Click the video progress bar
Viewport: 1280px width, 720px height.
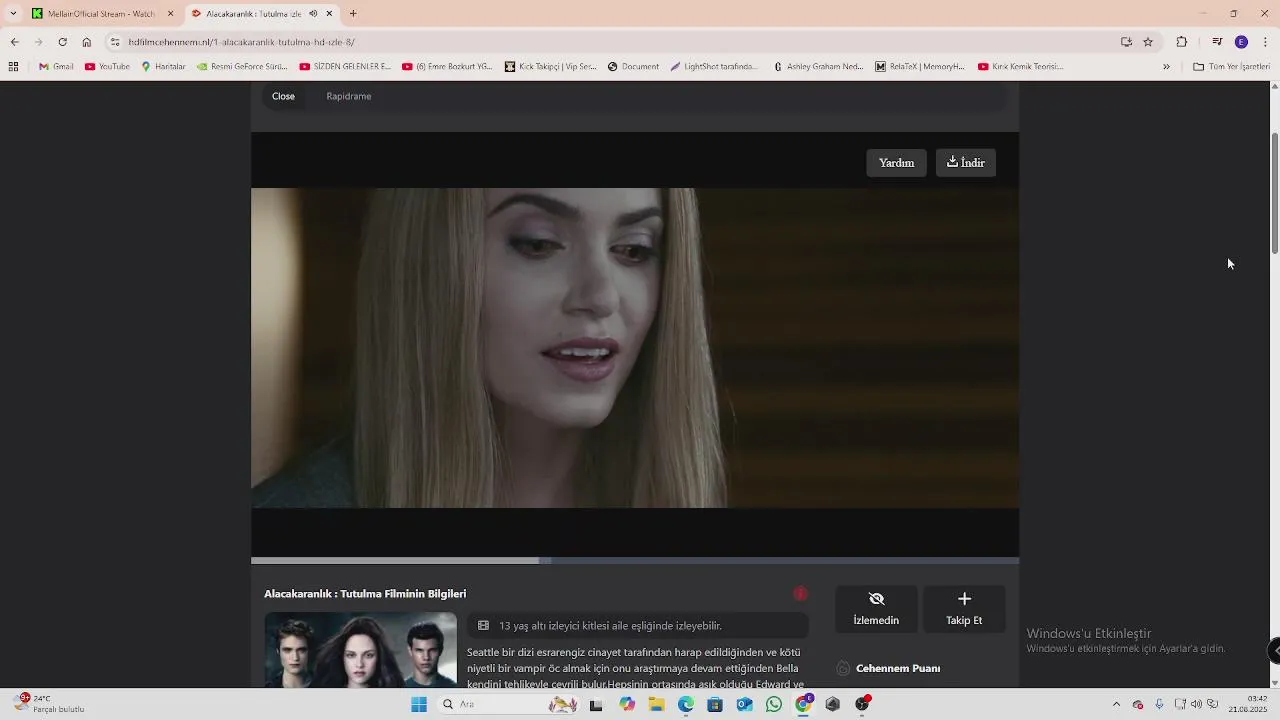click(635, 561)
